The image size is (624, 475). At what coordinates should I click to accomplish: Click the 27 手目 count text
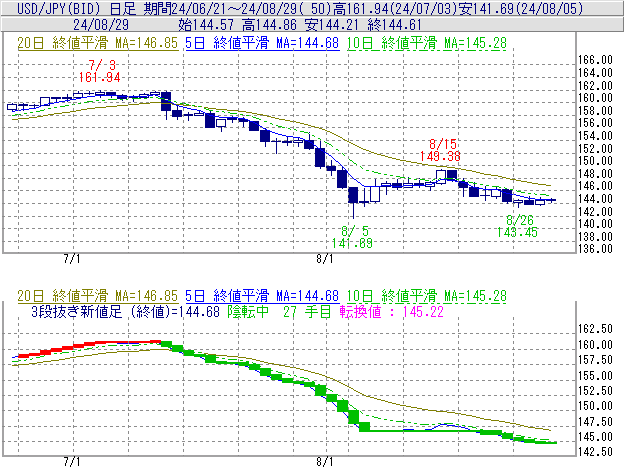pyautogui.click(x=307, y=311)
